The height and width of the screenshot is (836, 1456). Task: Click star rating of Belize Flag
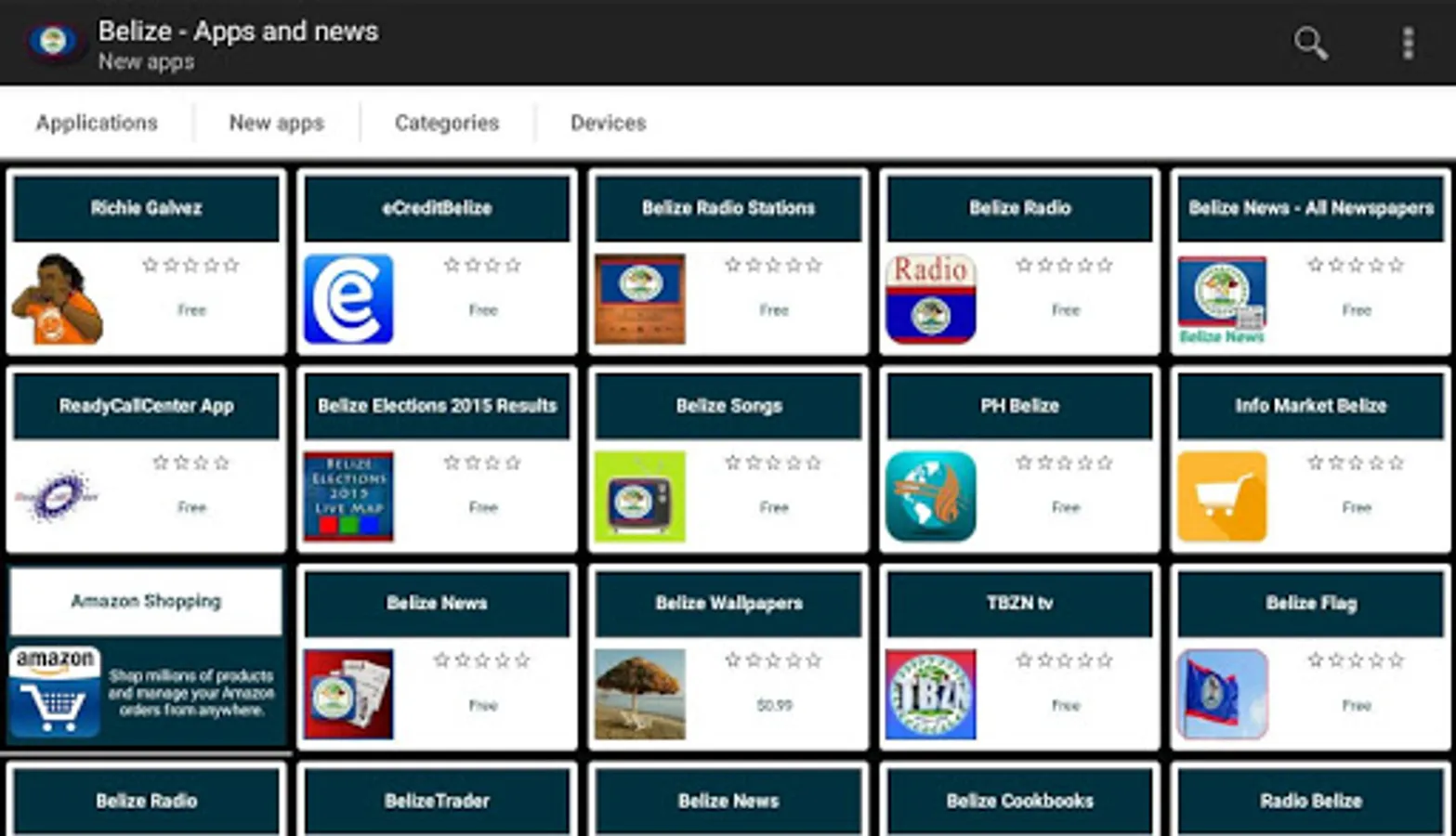[1356, 661]
